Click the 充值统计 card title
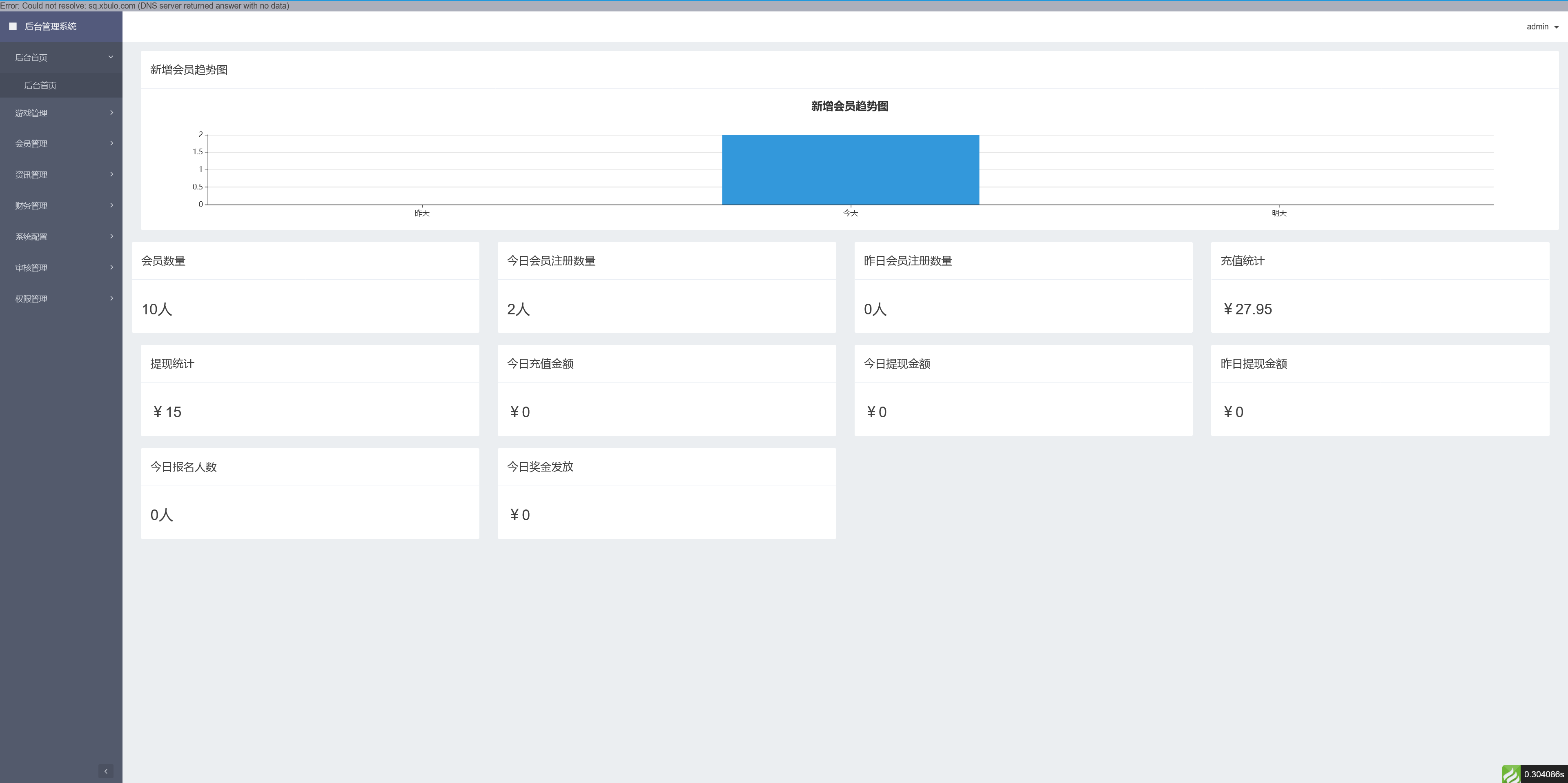The height and width of the screenshot is (783, 1568). point(1242,260)
